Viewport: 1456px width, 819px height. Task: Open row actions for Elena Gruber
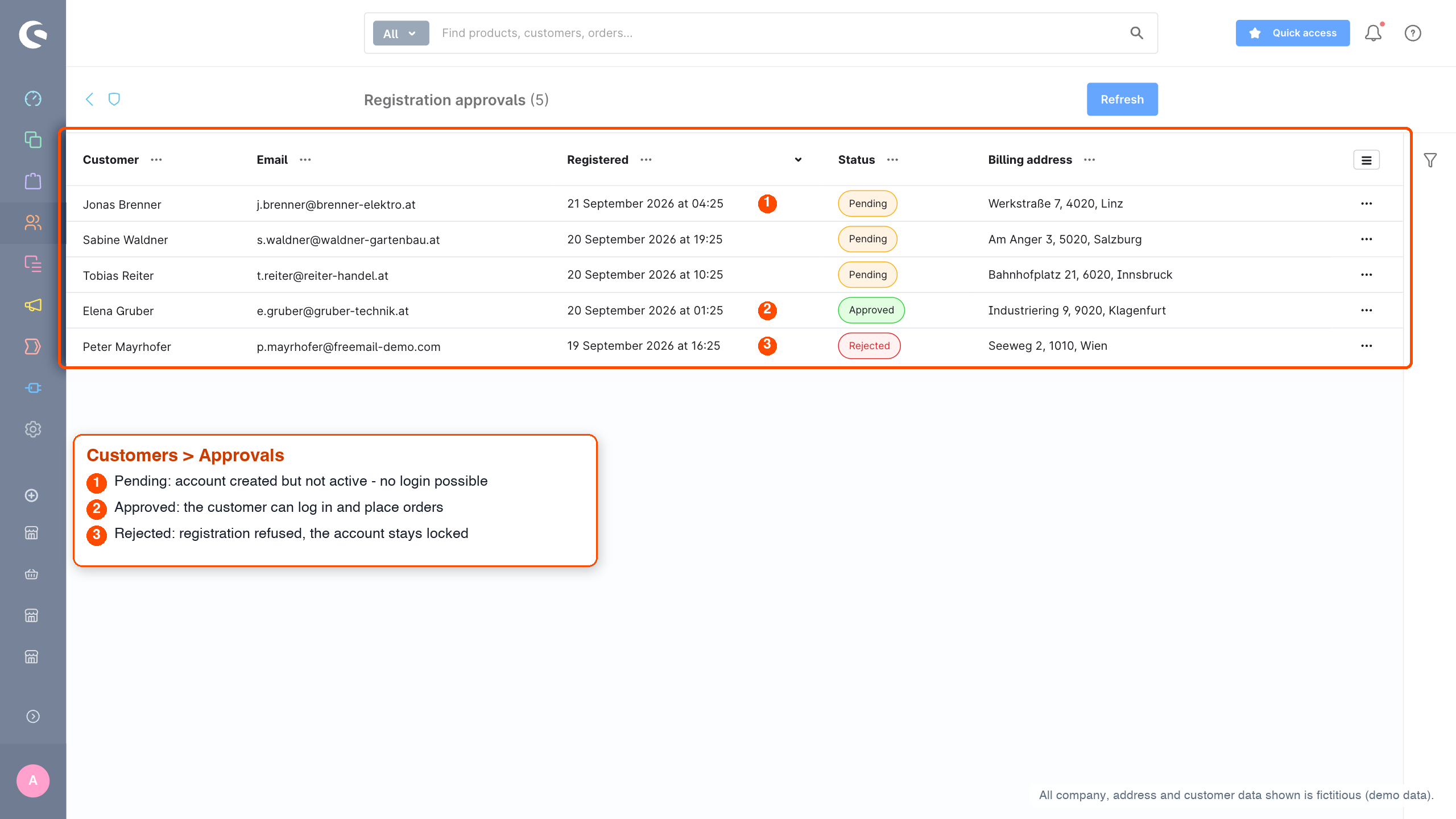pos(1367,310)
